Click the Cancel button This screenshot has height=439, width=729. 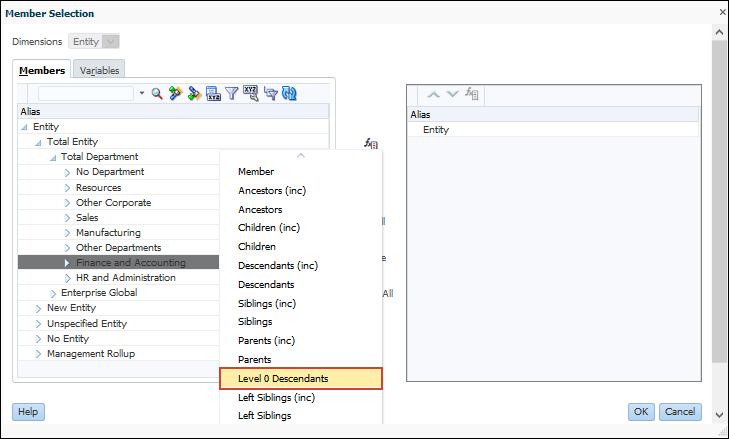click(x=680, y=412)
